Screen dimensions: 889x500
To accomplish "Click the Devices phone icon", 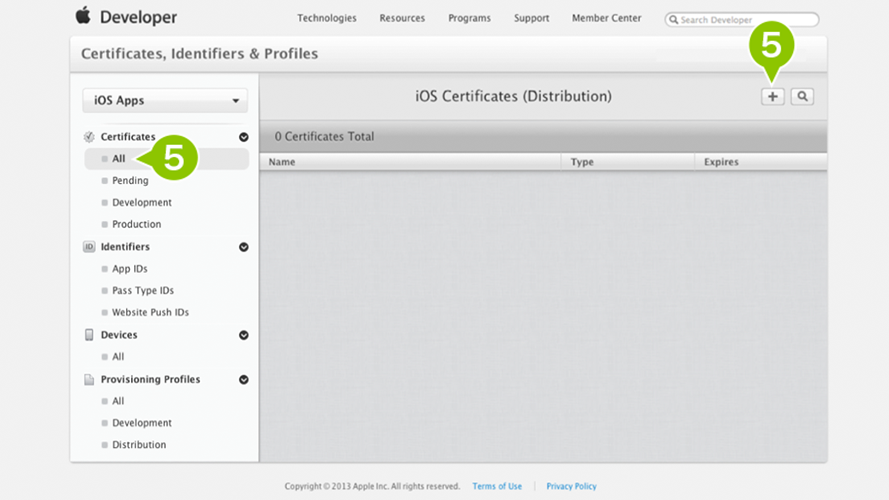I will click(x=89, y=334).
